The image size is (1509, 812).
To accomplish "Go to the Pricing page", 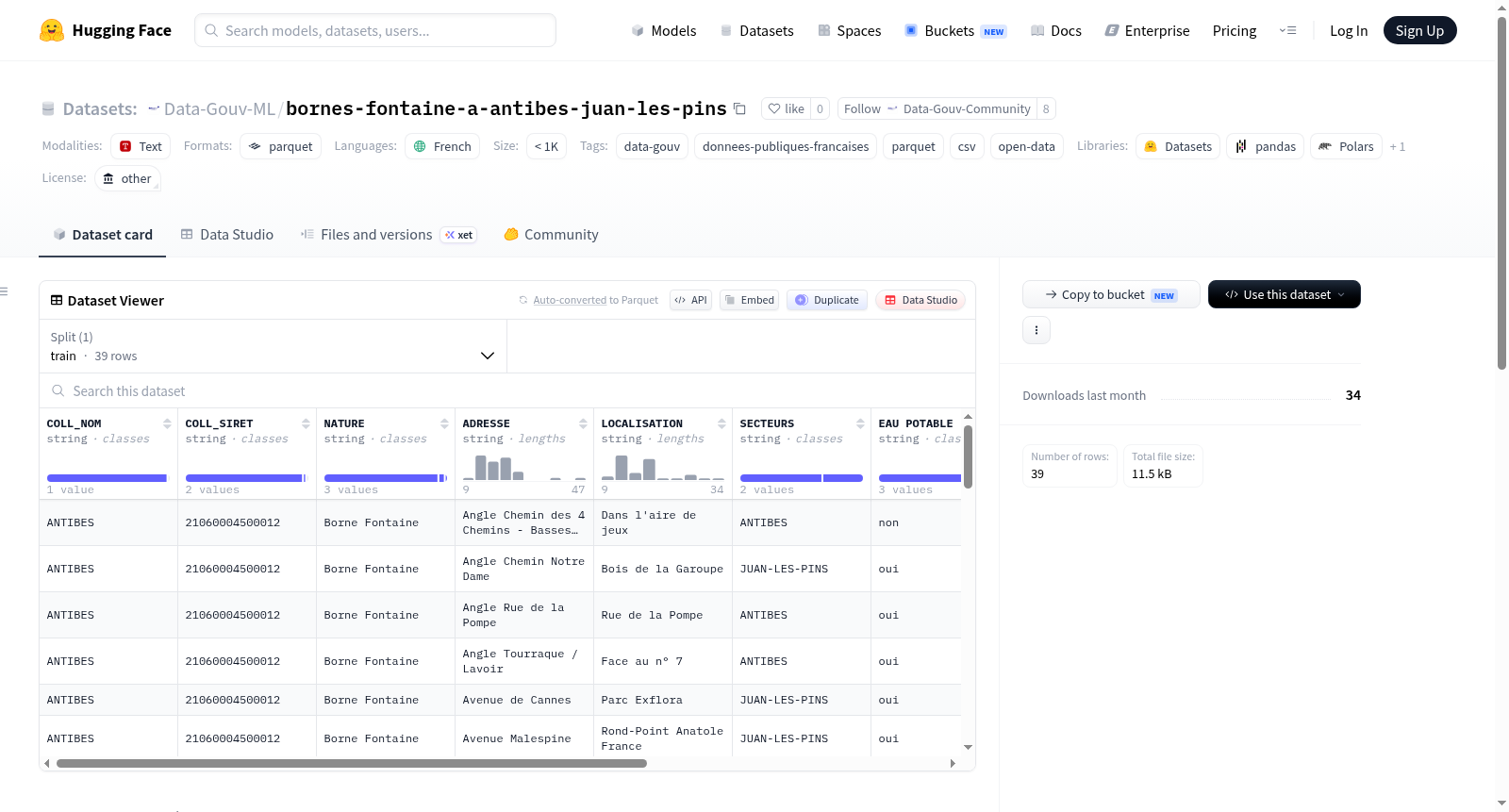I will pos(1235,30).
